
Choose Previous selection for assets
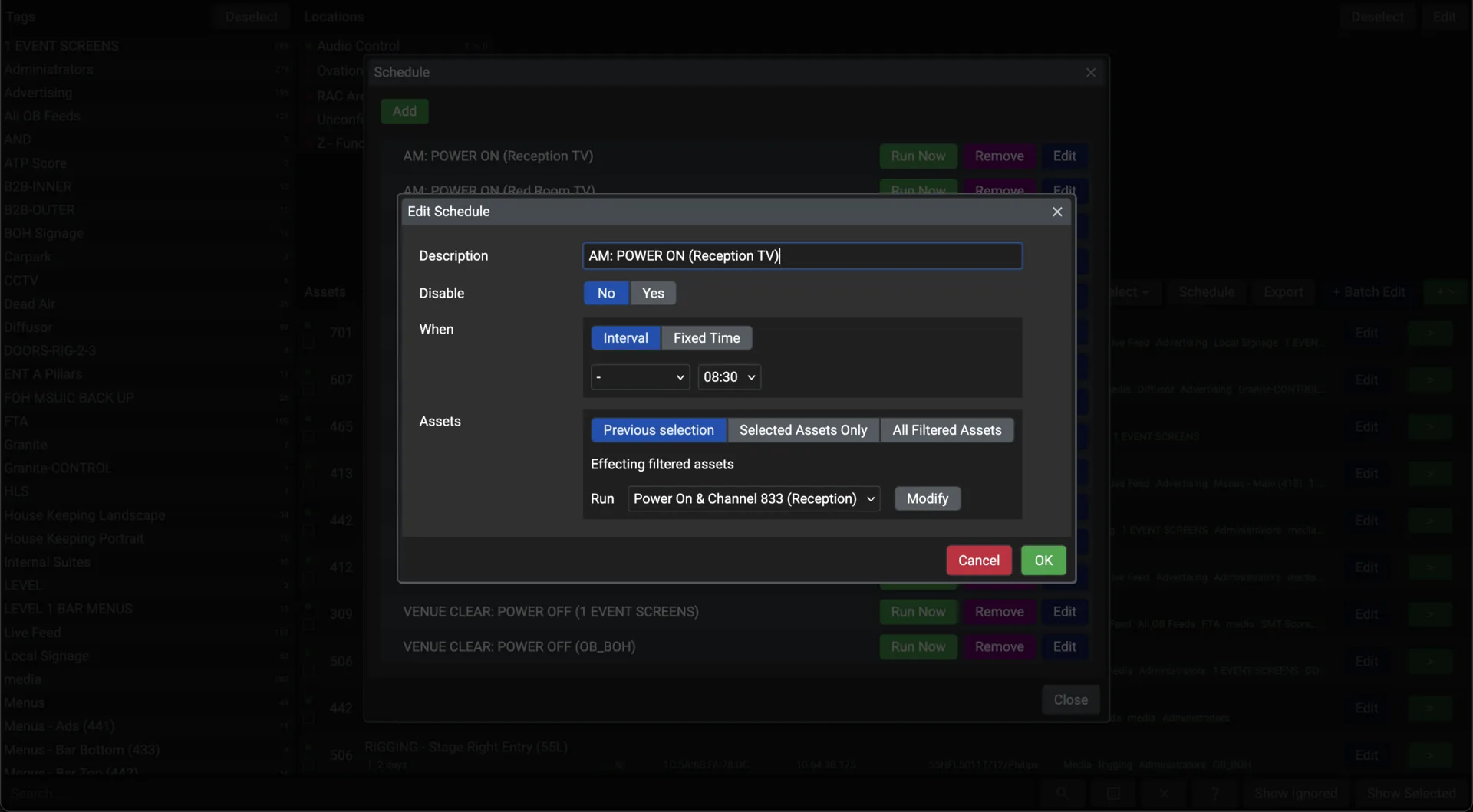coord(658,430)
